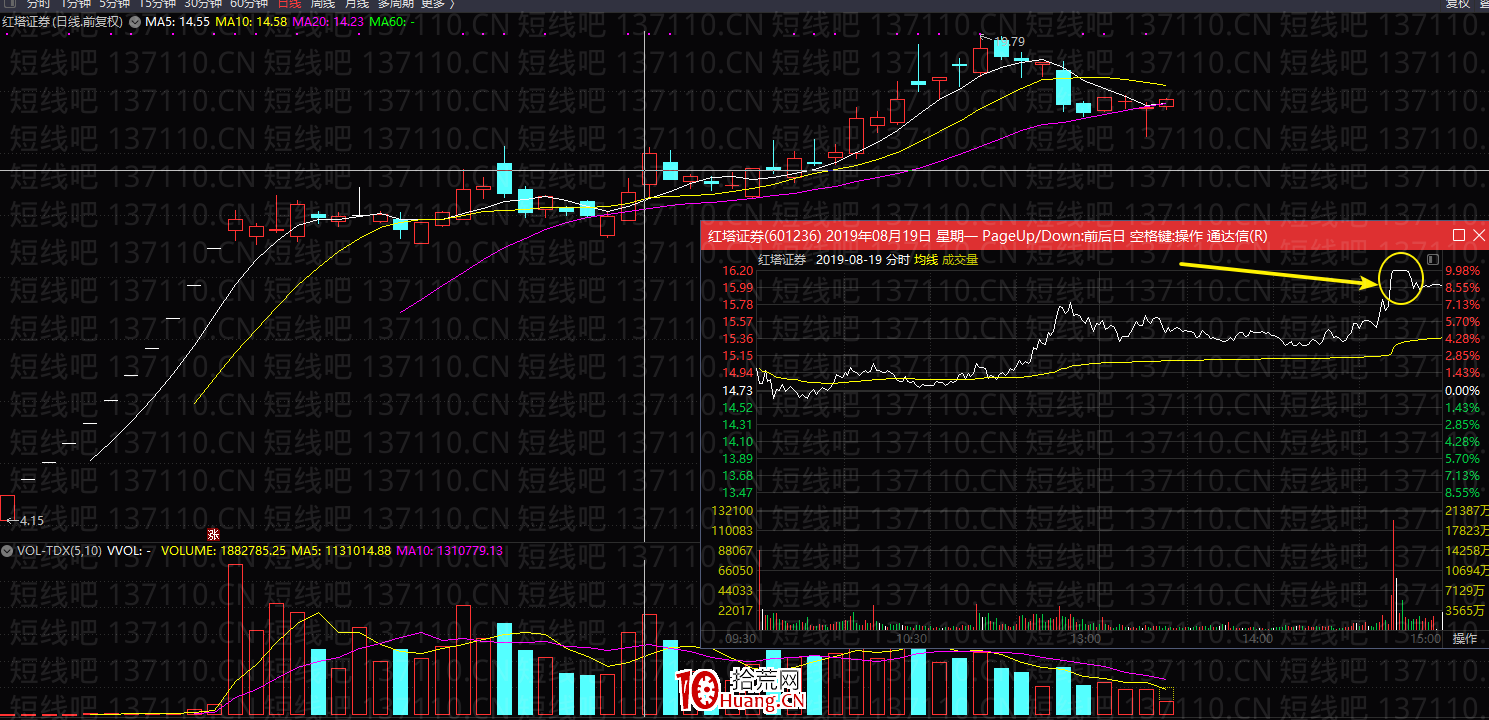The image size is (1489, 720).
Task: Click the volume MA10: 1310779.13 readout
Action: point(450,551)
